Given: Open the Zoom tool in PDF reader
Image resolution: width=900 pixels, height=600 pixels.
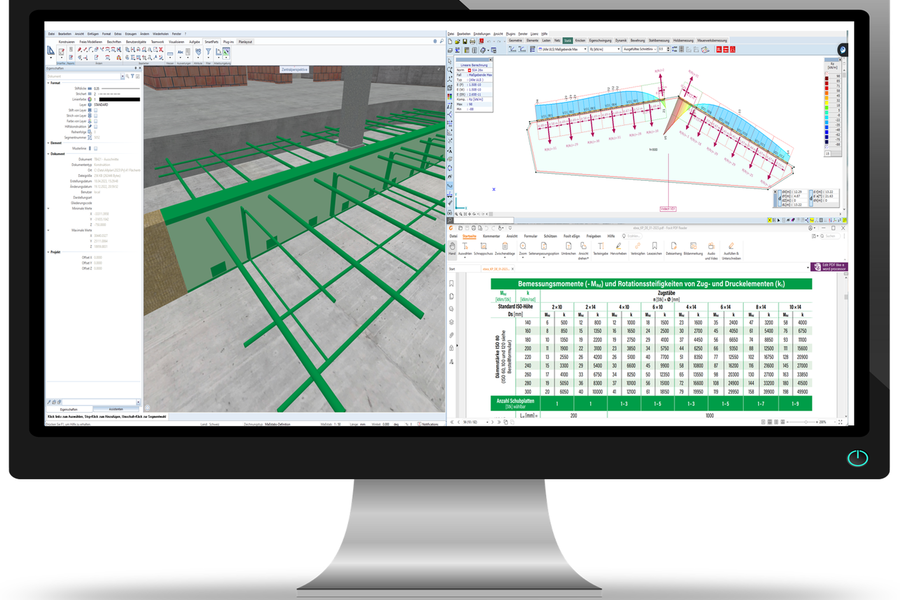Looking at the screenshot, I should [522, 246].
